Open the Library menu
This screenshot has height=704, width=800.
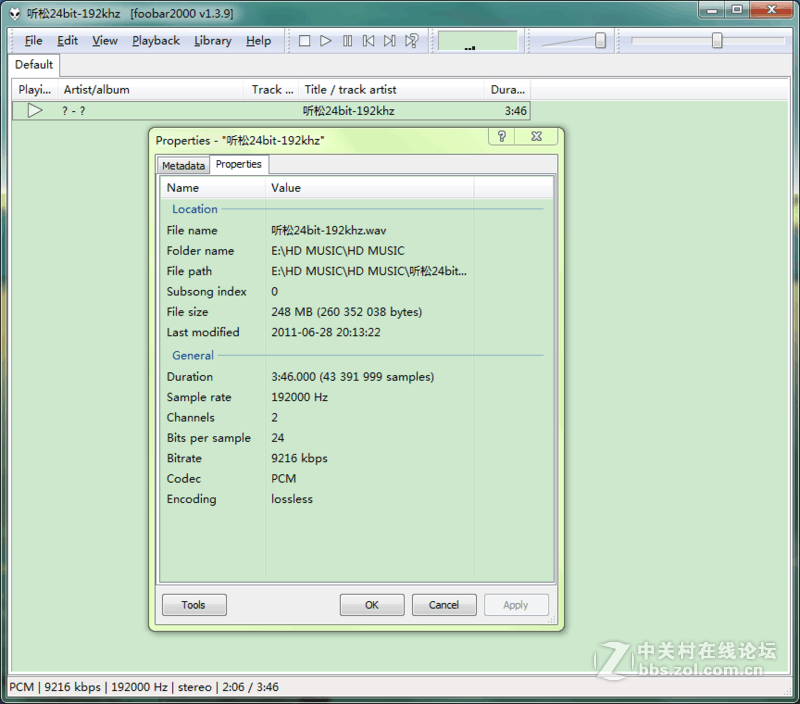point(212,41)
